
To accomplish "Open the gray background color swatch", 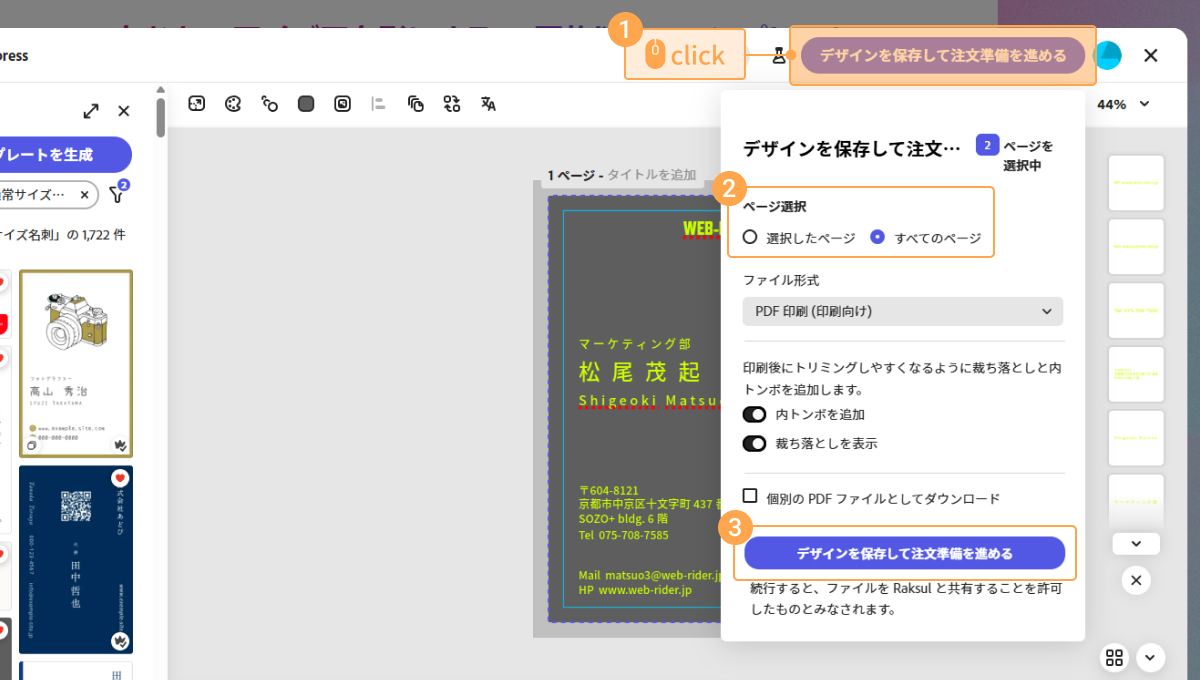I will [x=306, y=103].
